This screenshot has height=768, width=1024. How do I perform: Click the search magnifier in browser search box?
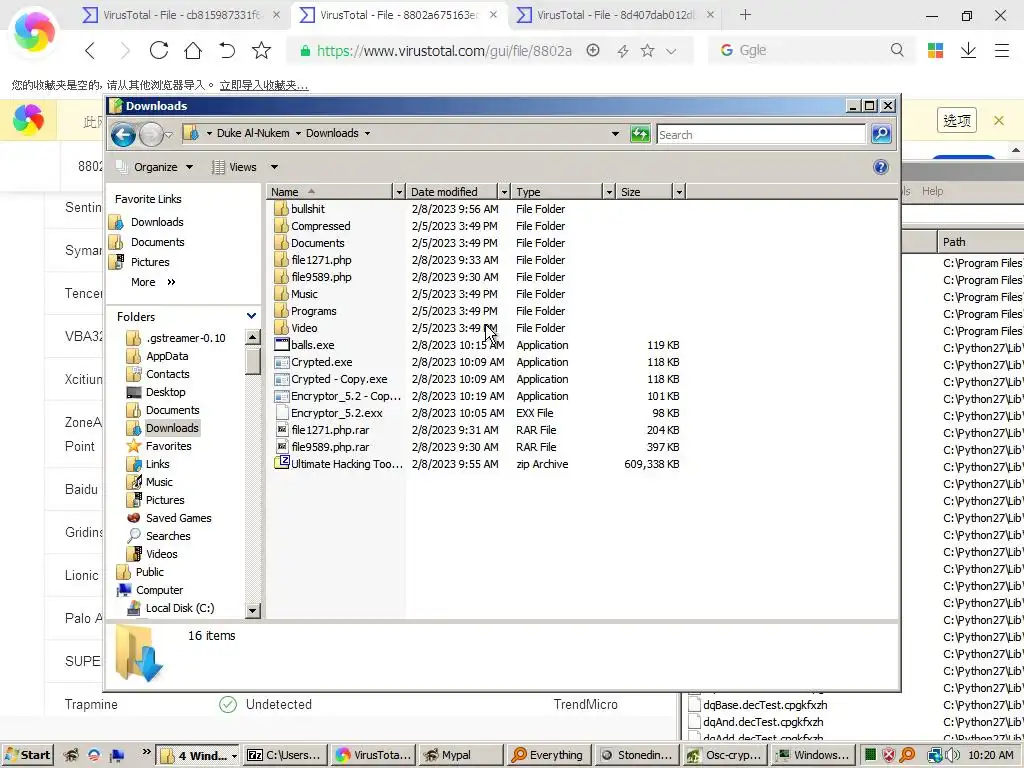897,50
